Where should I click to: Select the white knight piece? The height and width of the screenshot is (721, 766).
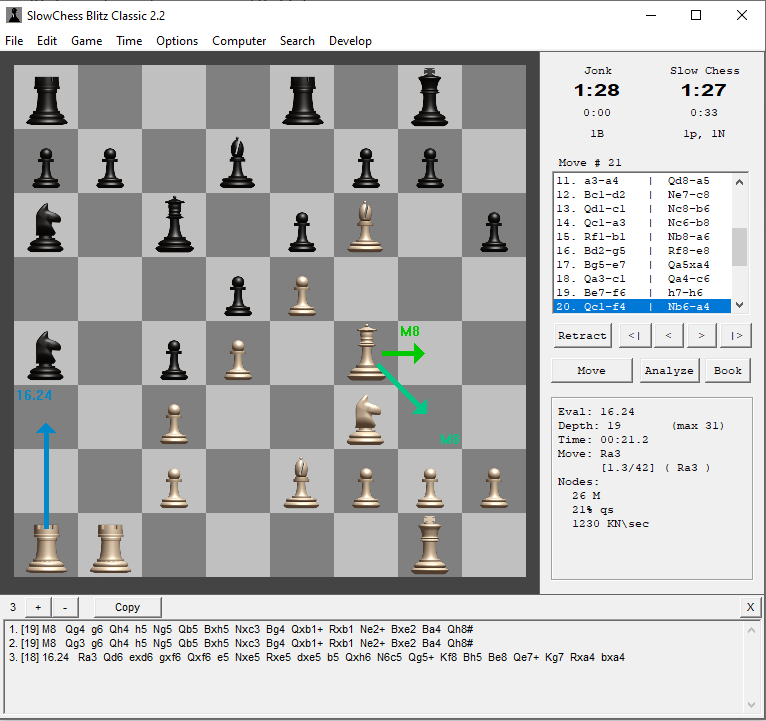coord(366,417)
